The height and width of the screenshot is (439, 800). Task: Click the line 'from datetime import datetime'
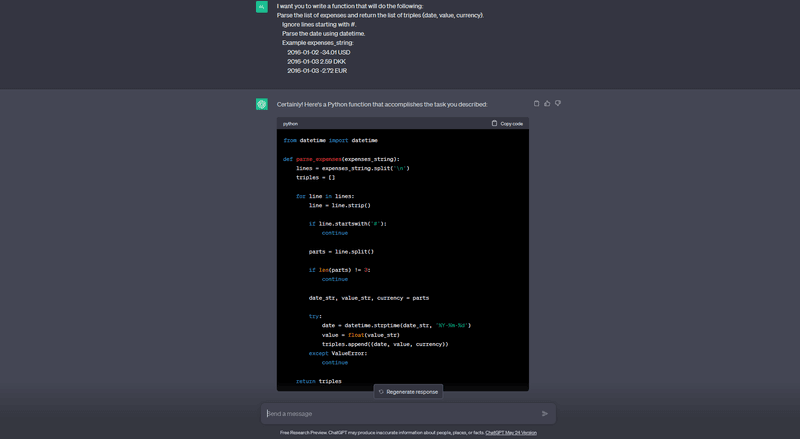[x=331, y=140]
